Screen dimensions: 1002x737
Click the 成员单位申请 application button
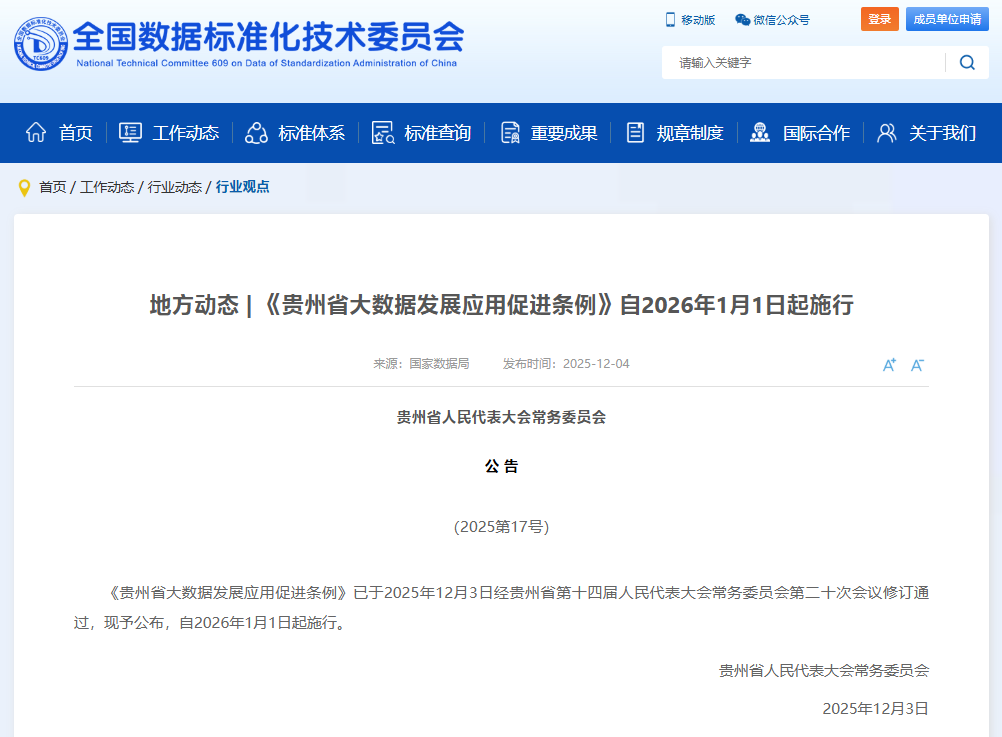tap(948, 19)
